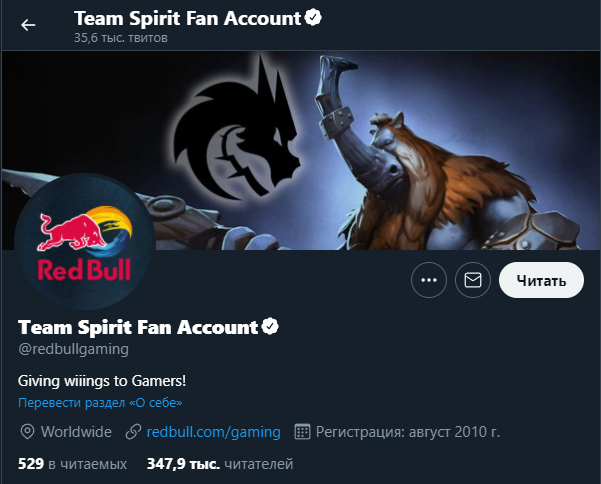Click the back arrow icon

click(x=28, y=25)
